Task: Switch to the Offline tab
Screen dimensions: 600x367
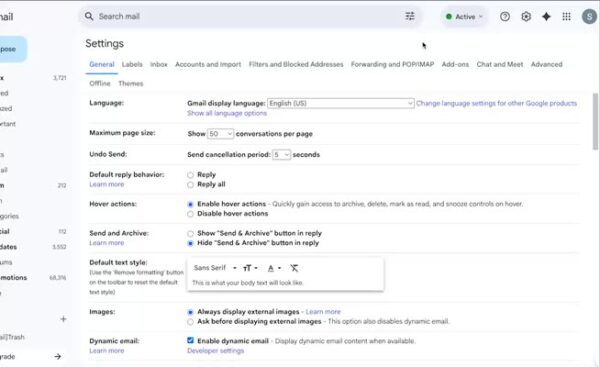Action: coord(100,83)
